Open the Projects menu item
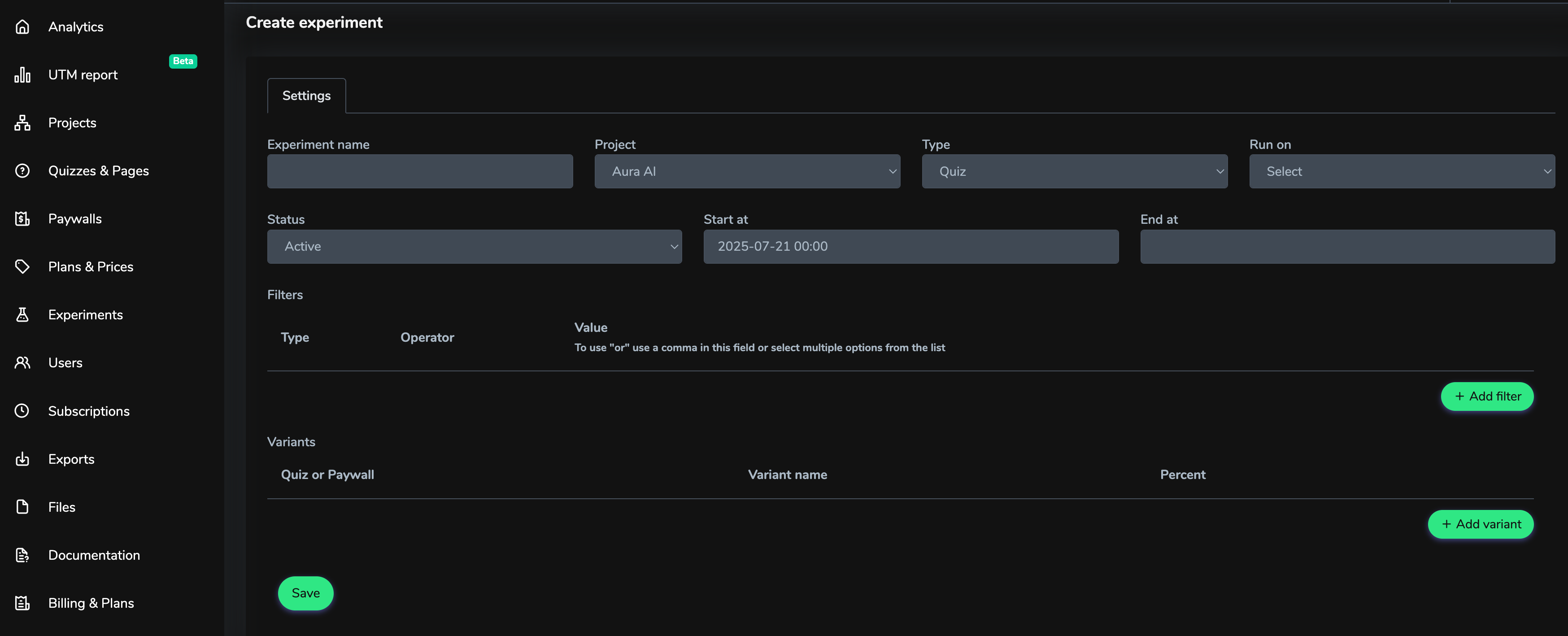The image size is (1568, 636). 72,123
